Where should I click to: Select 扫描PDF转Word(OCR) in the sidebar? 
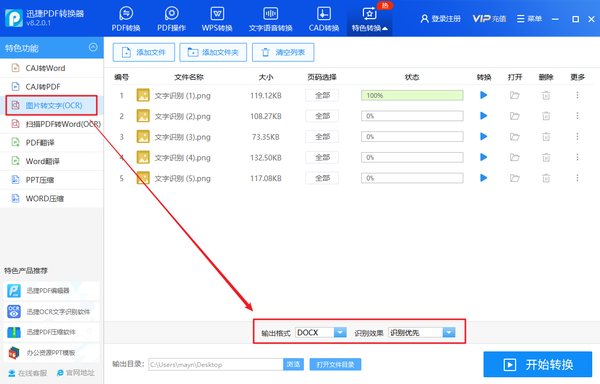(52, 124)
